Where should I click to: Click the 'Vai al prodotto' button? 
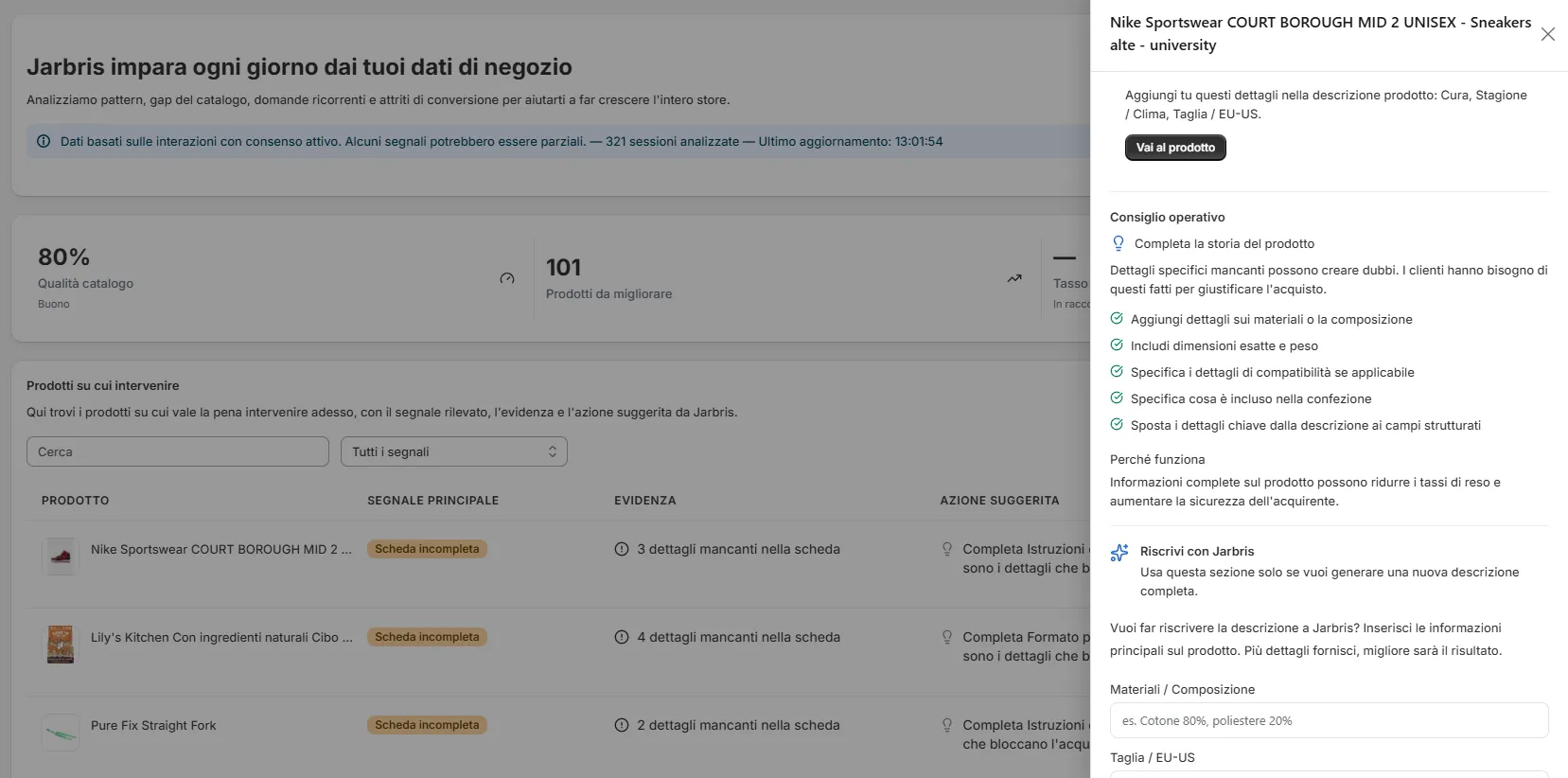pyautogui.click(x=1175, y=148)
